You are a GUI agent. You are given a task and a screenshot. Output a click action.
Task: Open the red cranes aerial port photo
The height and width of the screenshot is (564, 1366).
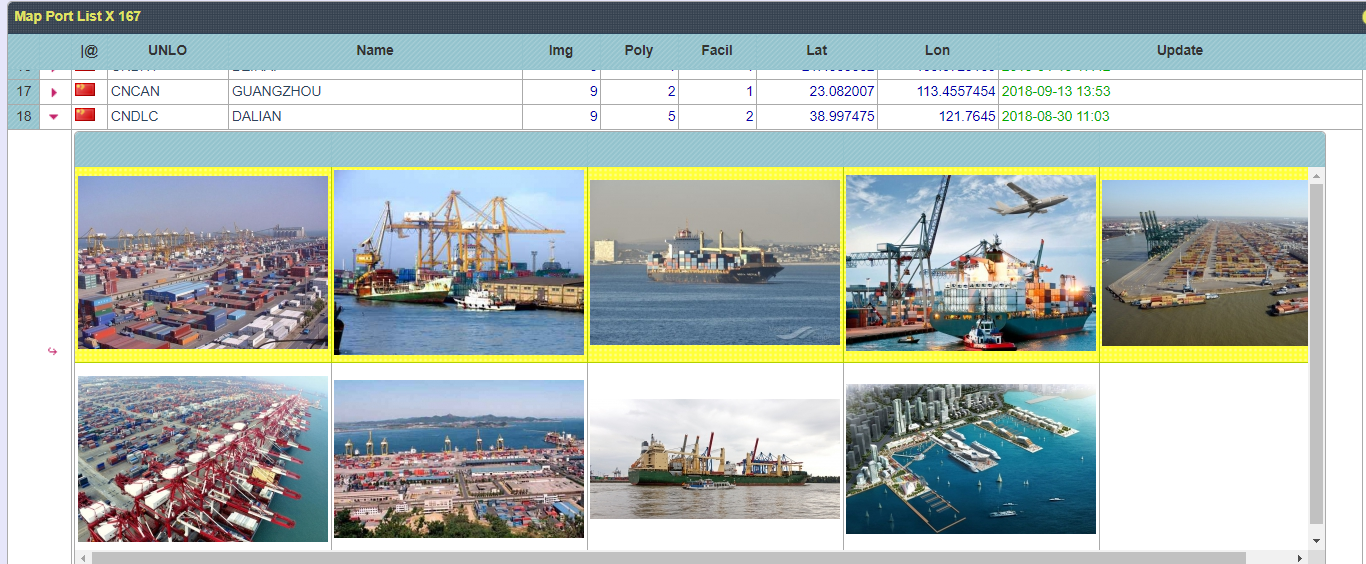pos(202,459)
